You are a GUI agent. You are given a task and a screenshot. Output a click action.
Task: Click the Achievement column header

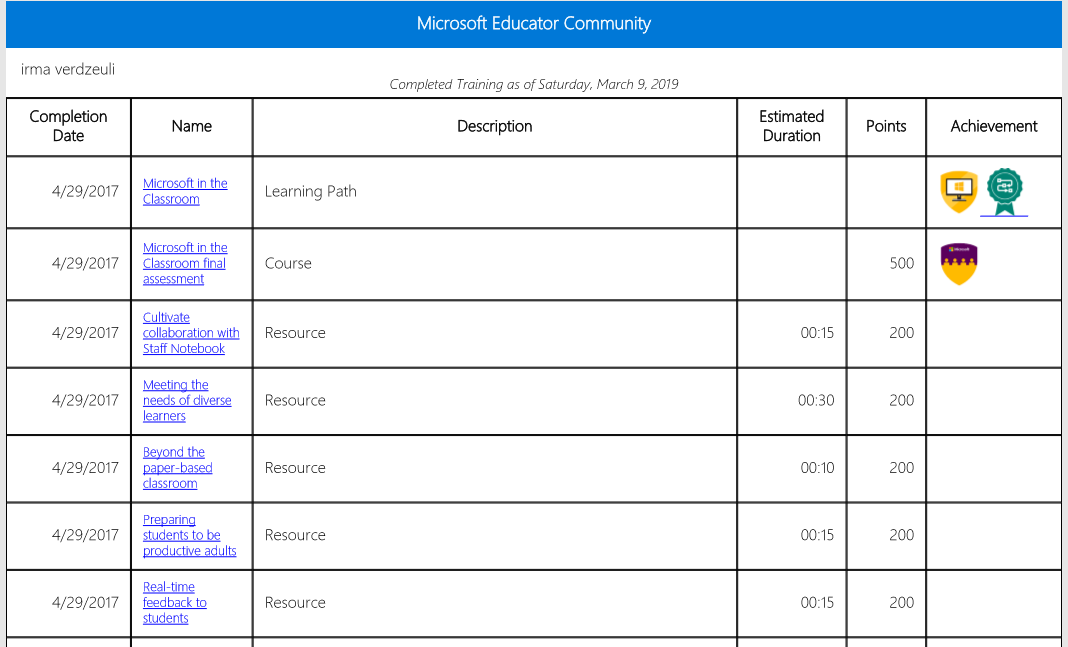coord(994,126)
